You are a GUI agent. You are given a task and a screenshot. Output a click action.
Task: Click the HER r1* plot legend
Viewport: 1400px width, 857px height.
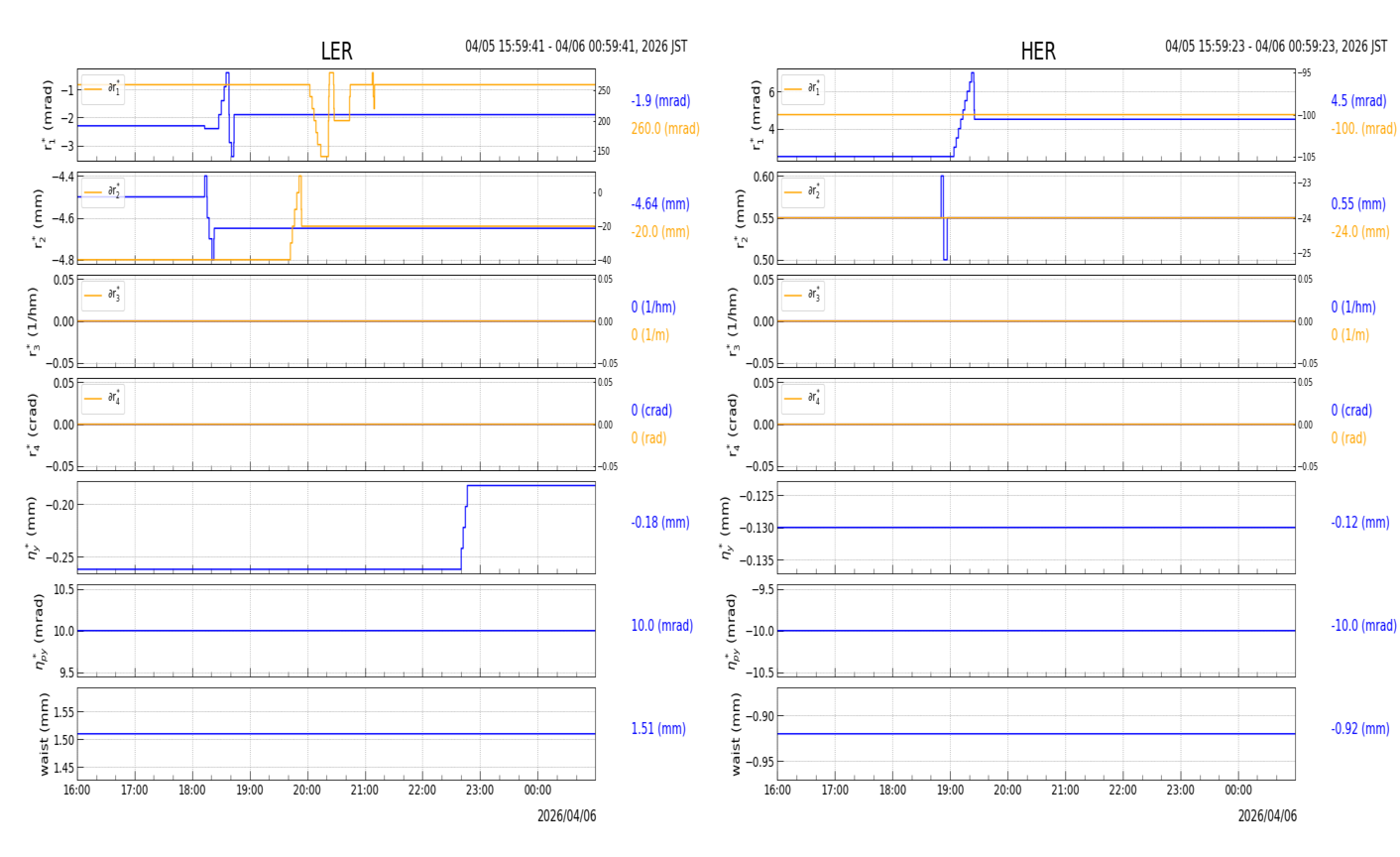803,89
